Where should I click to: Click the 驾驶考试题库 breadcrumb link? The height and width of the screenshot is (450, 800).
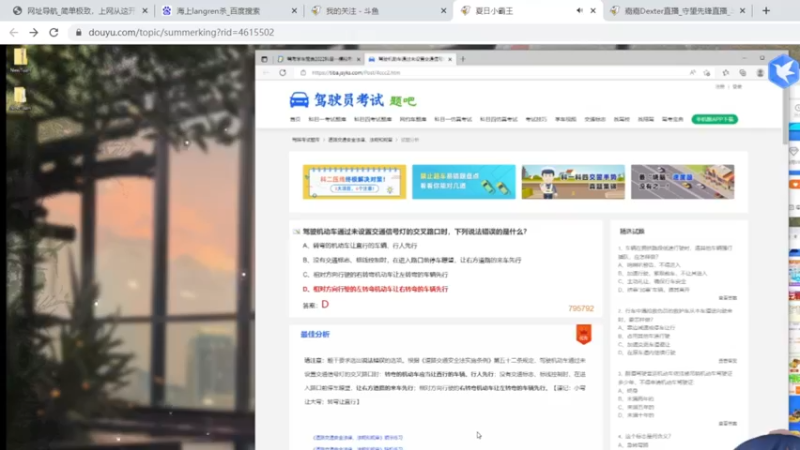click(x=306, y=140)
